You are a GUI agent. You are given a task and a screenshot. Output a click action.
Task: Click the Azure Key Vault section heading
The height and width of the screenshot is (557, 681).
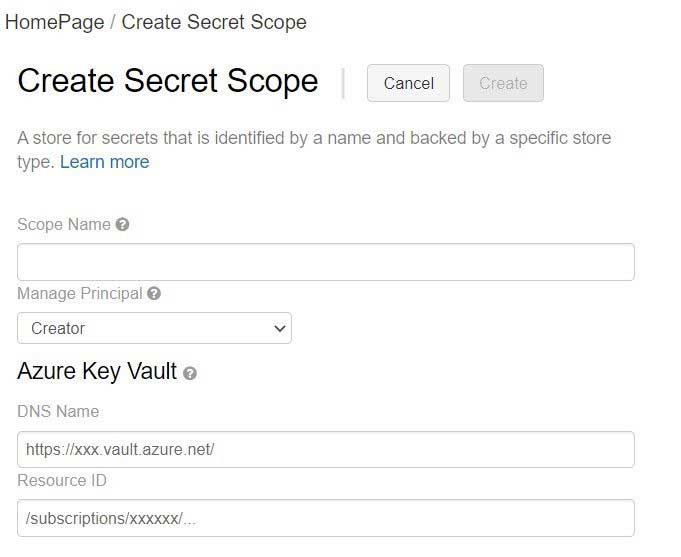[97, 371]
